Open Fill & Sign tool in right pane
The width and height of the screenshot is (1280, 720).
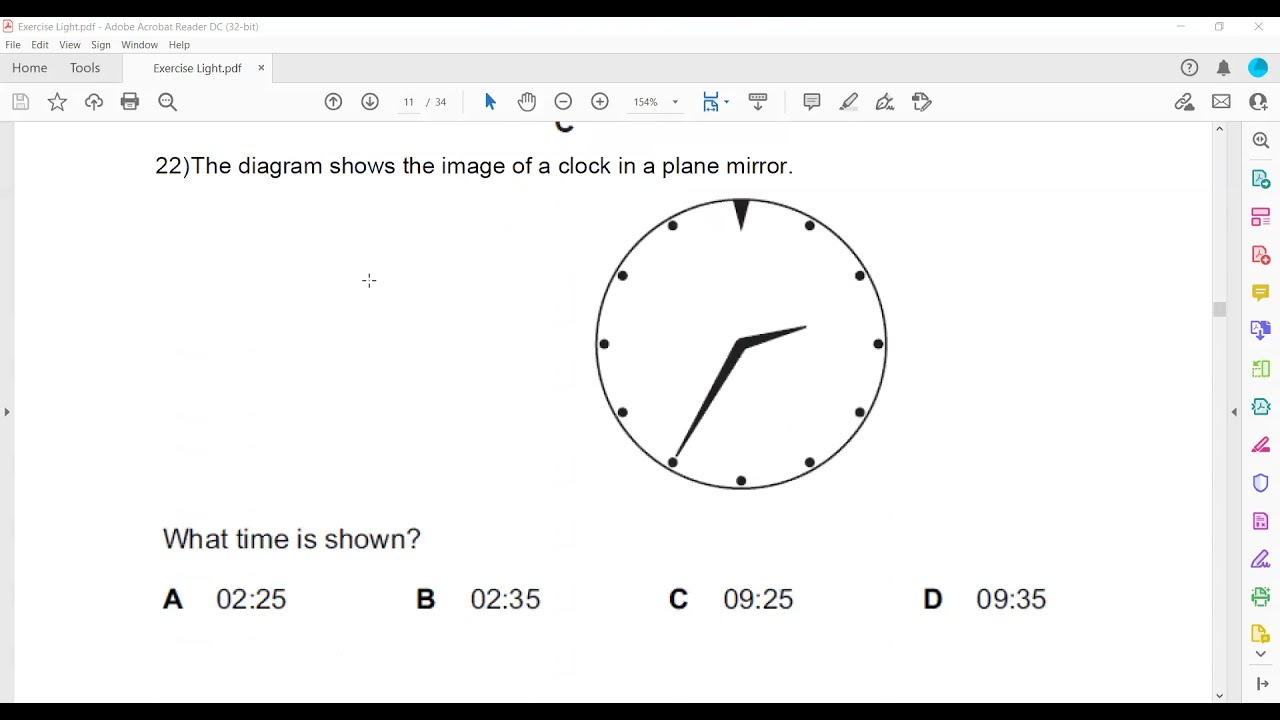tap(1261, 559)
